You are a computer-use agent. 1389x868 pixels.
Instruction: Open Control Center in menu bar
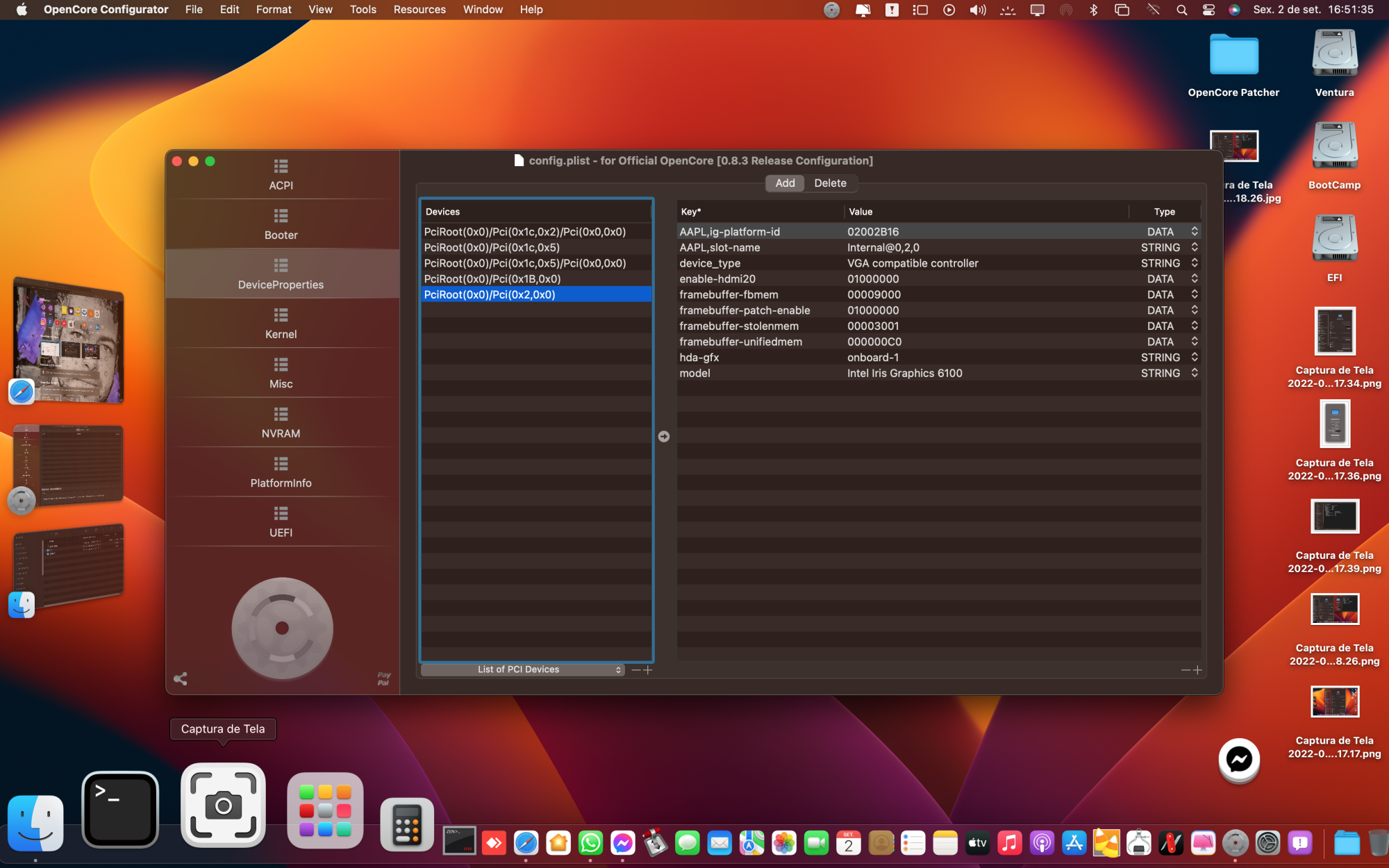[x=1208, y=10]
